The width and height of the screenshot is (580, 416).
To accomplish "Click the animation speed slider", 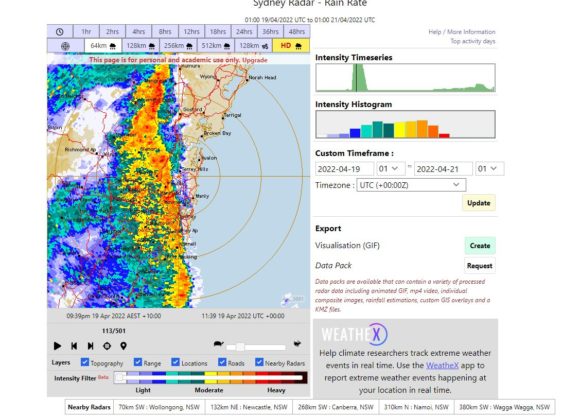I will pyautogui.click(x=256, y=347).
